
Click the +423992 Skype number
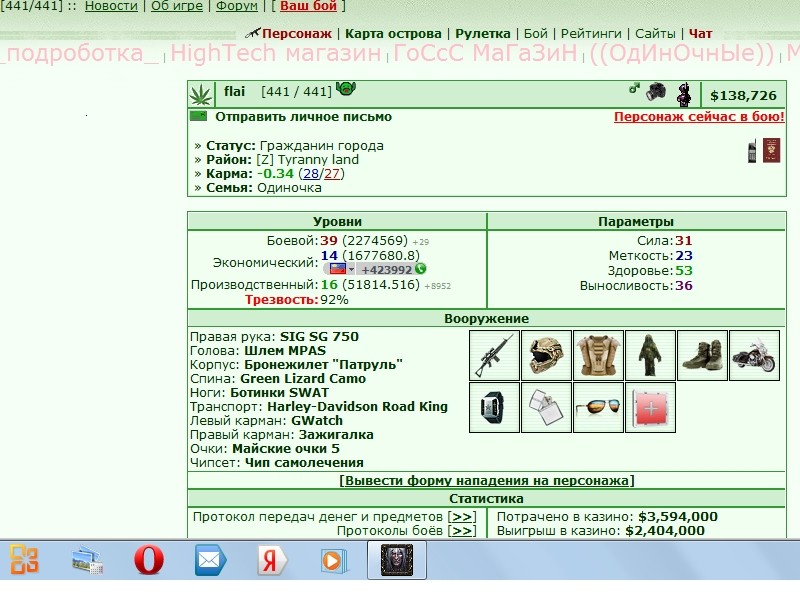386,269
